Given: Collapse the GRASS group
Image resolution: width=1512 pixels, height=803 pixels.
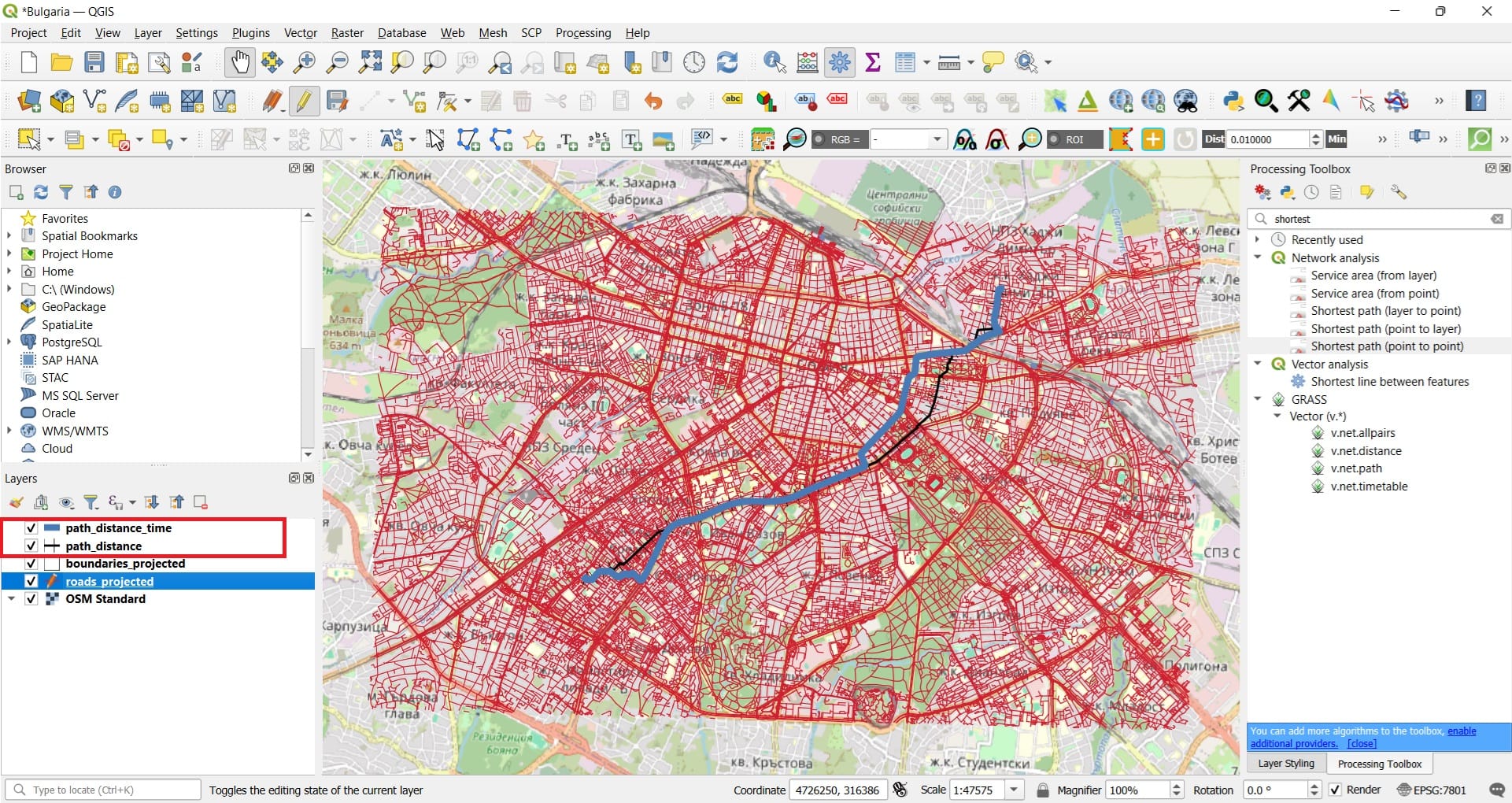Looking at the screenshot, I should pos(1258,399).
